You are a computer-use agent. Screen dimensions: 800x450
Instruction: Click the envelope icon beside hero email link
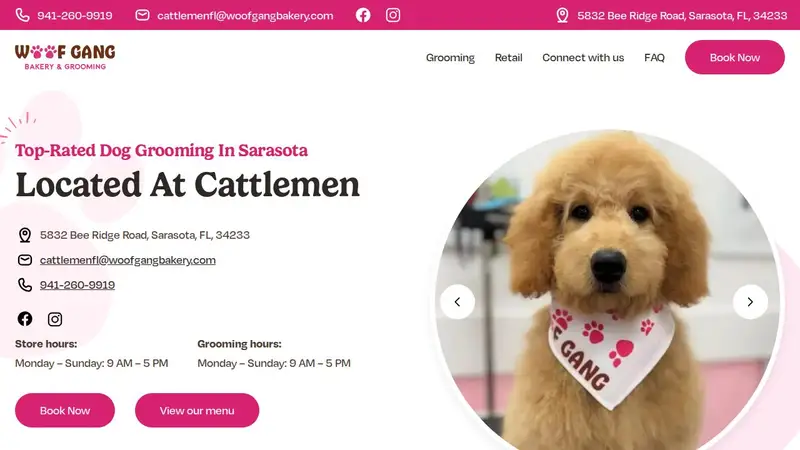[x=24, y=260]
